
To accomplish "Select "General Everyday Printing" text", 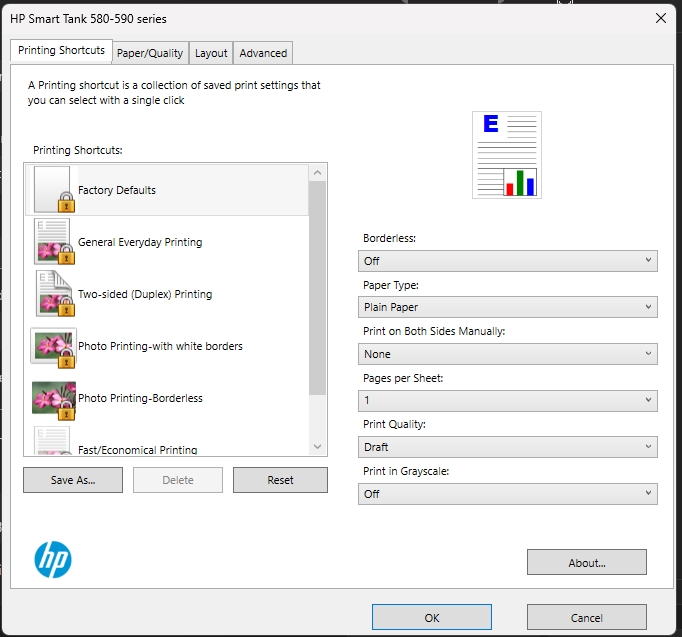I will (140, 242).
